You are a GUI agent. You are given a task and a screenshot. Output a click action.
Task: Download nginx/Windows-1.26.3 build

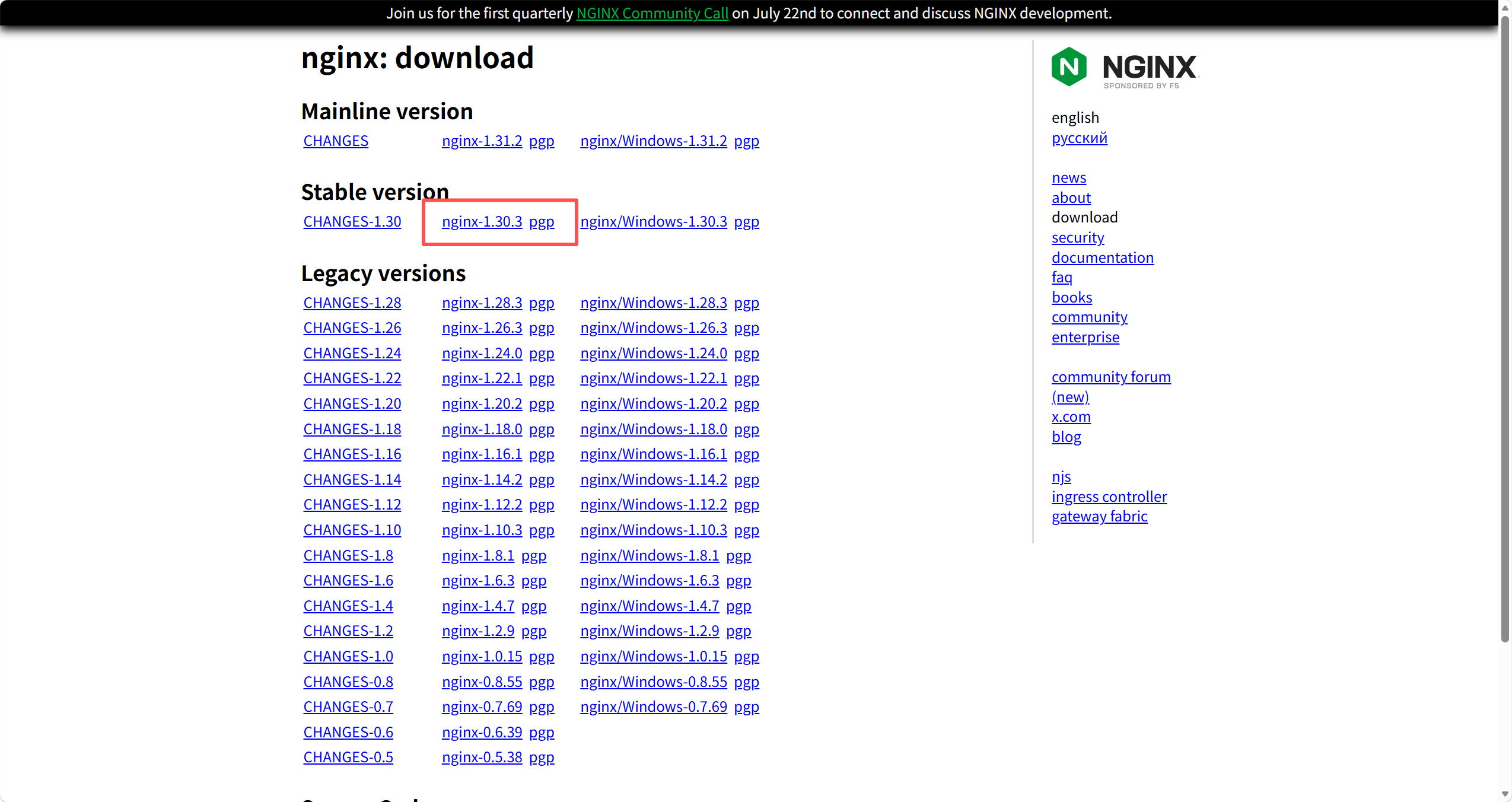[x=653, y=327]
